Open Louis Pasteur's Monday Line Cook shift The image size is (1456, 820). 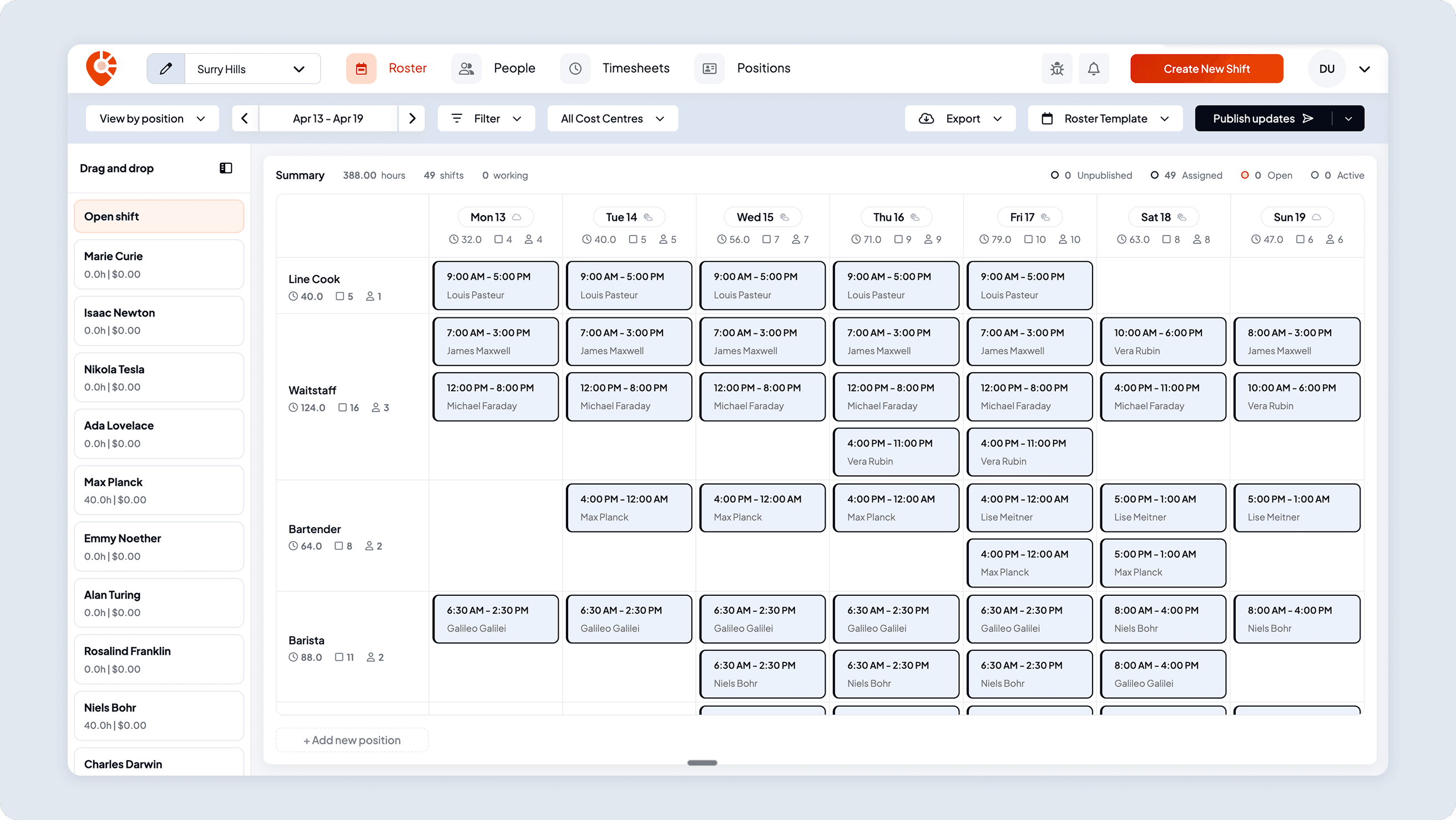tap(496, 285)
